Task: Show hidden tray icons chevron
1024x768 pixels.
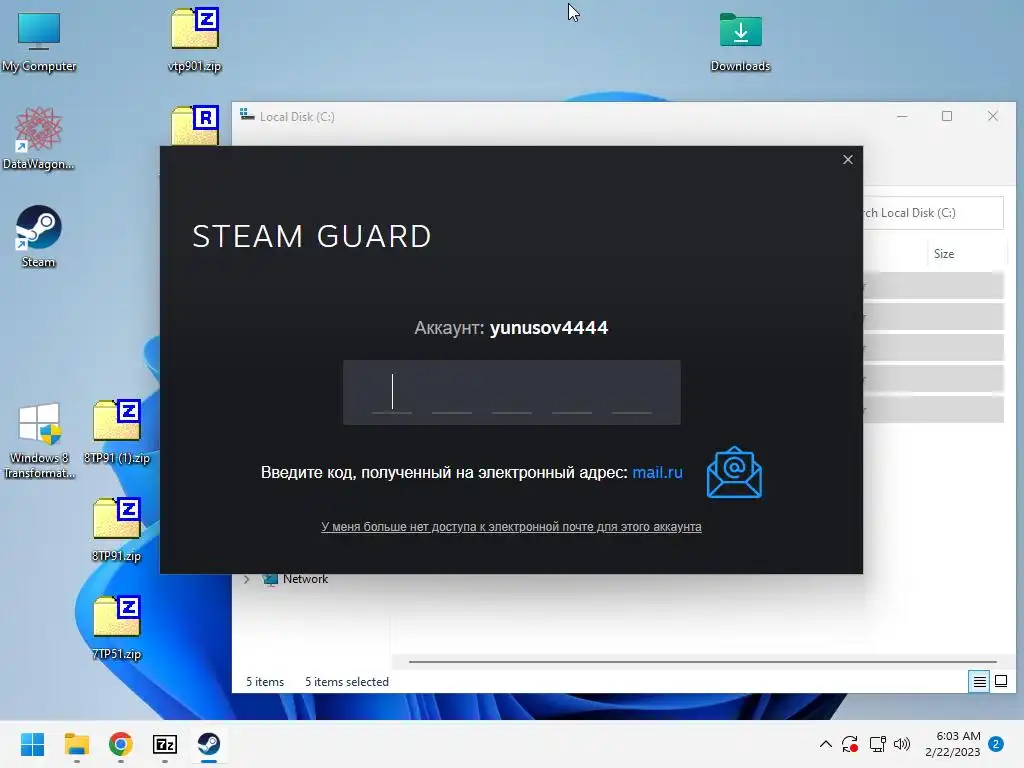Action: 825,744
